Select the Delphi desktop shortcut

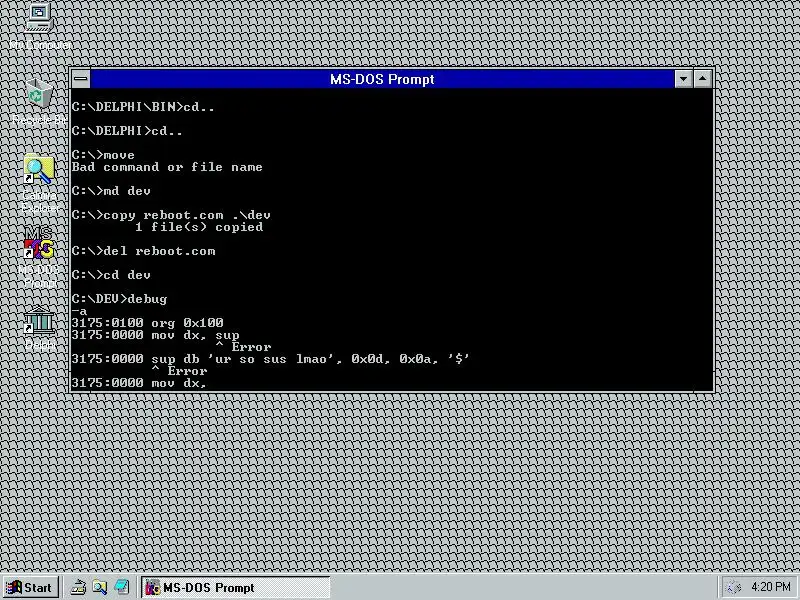[39, 328]
